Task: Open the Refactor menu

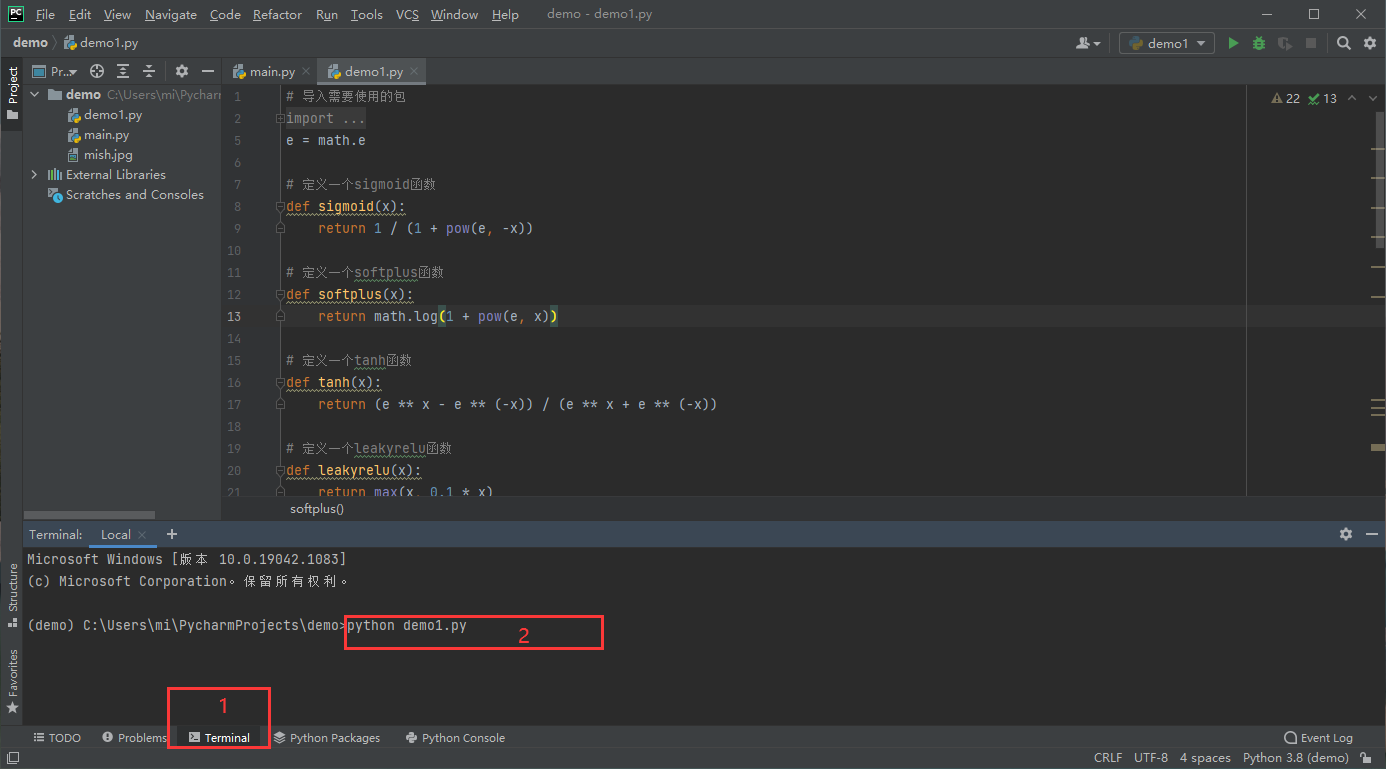Action: (277, 14)
